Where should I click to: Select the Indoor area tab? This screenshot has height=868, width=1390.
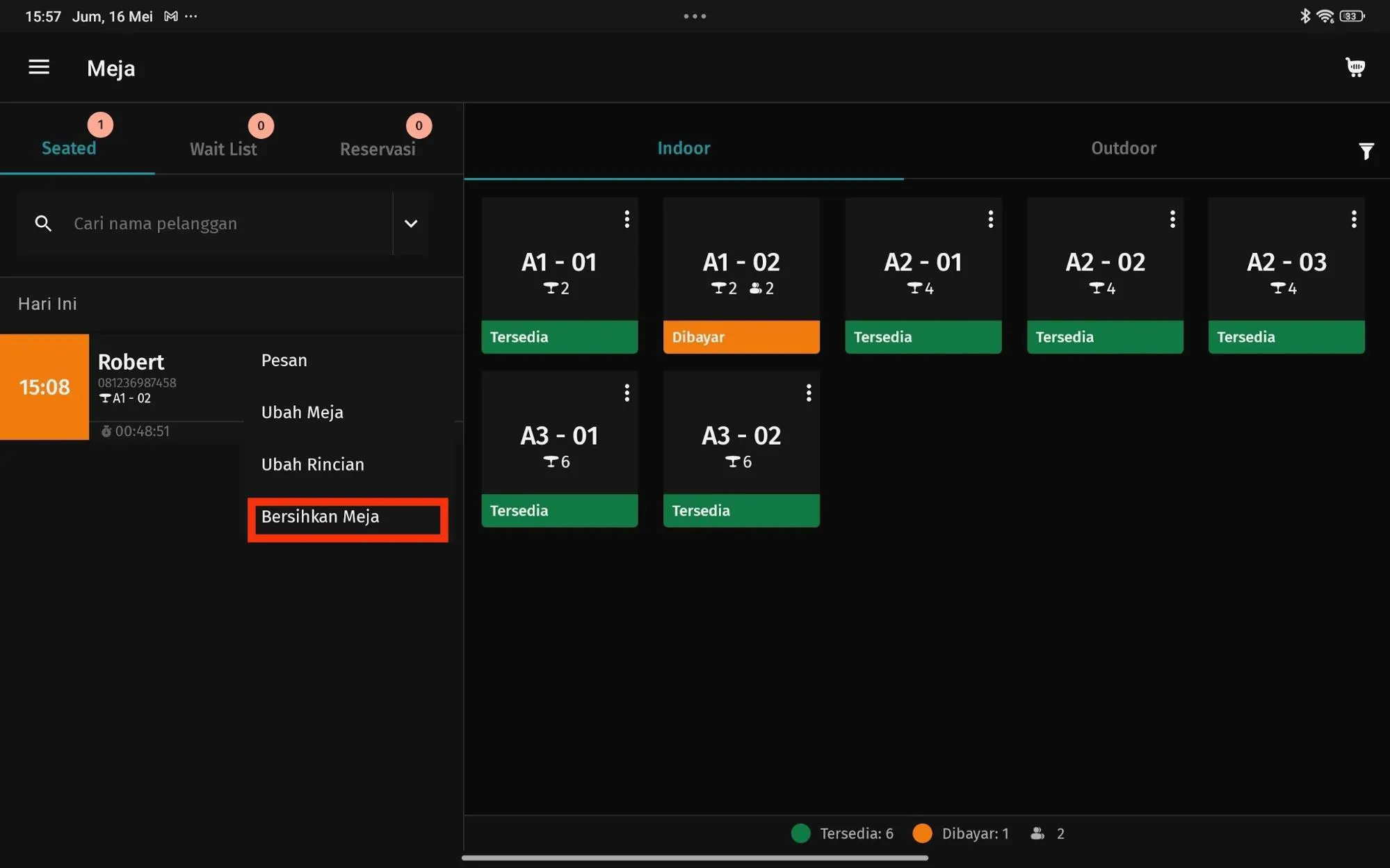(684, 148)
